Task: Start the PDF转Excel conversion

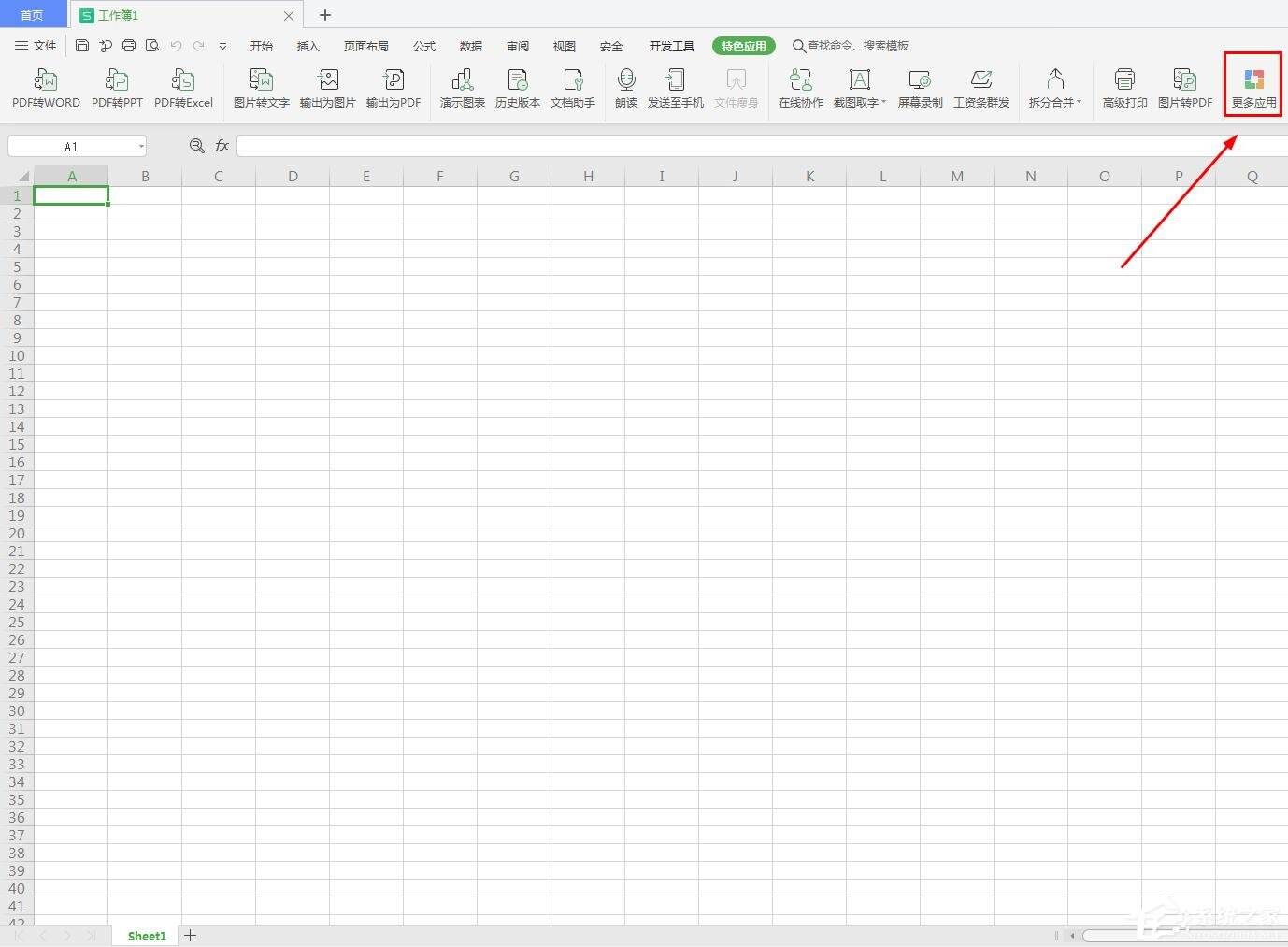Action: pyautogui.click(x=183, y=89)
